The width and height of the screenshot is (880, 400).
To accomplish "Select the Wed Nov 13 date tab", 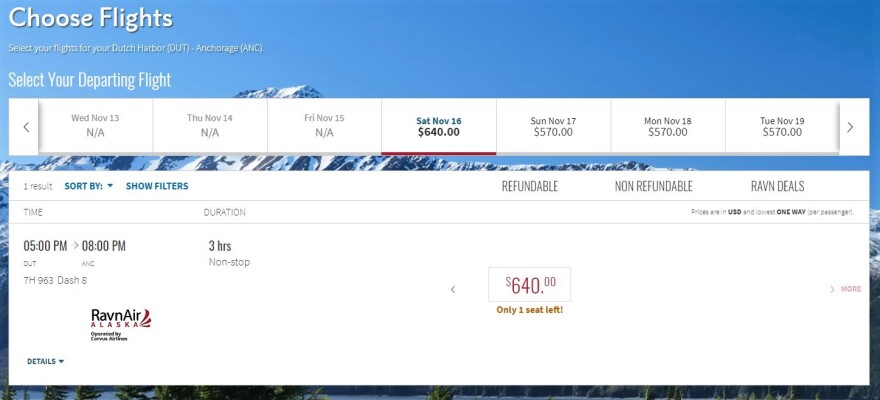I will coord(95,126).
